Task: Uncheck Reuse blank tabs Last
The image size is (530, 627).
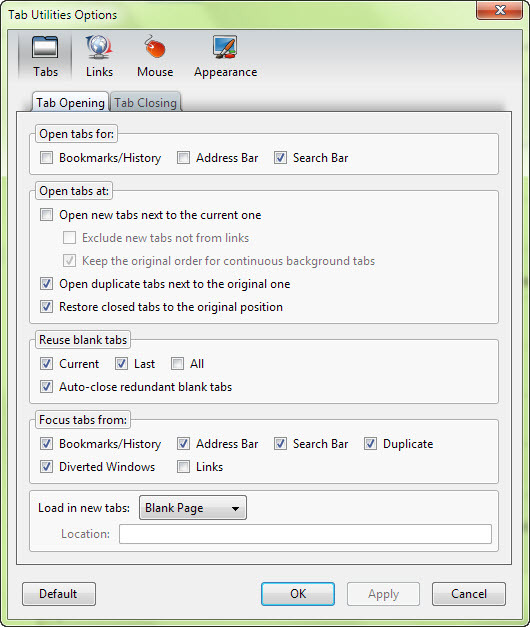Action: (121, 363)
